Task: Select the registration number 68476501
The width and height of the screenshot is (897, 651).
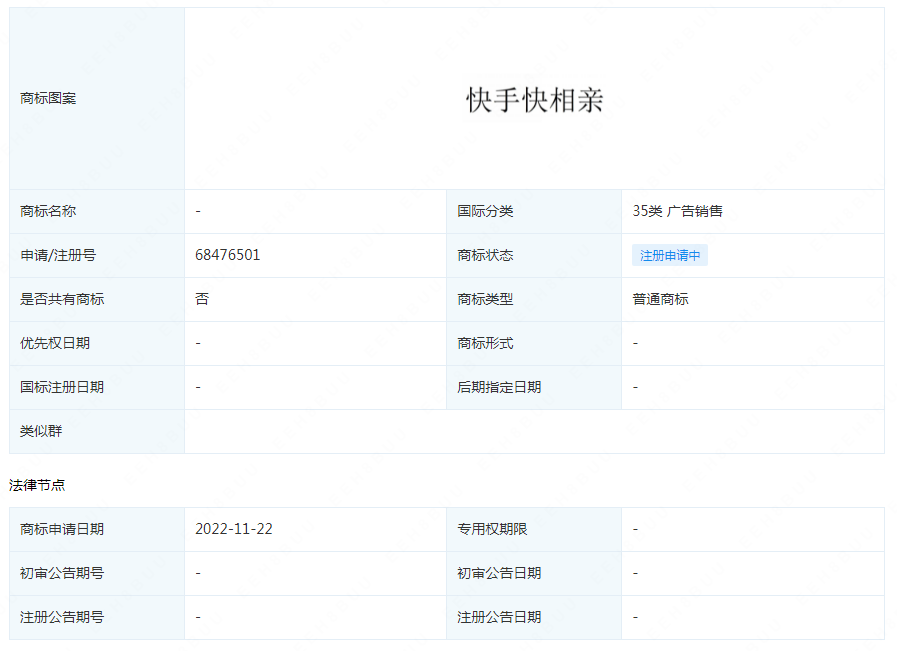Action: 228,255
